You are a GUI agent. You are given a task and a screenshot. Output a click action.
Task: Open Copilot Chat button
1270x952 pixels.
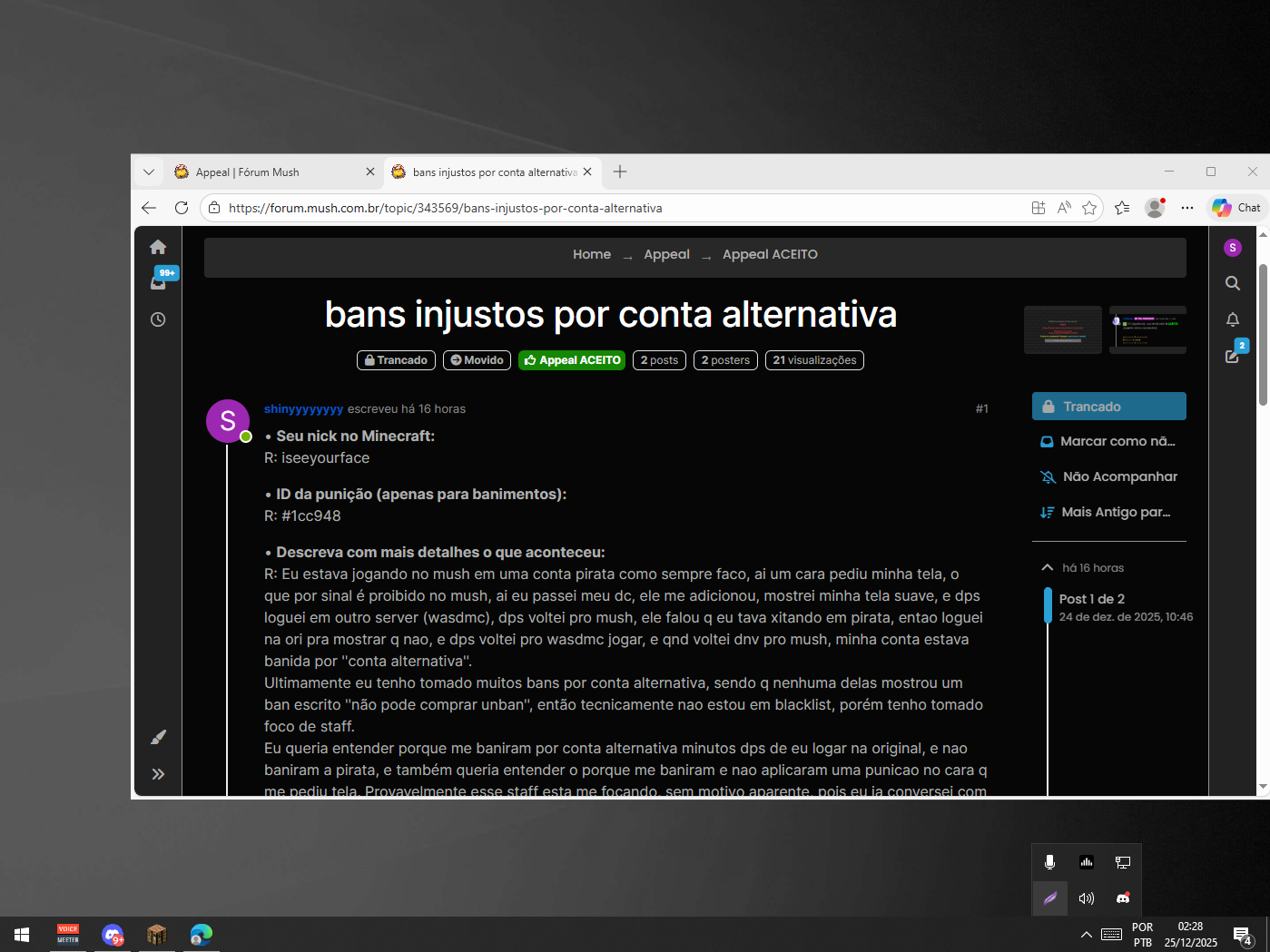coord(1236,208)
